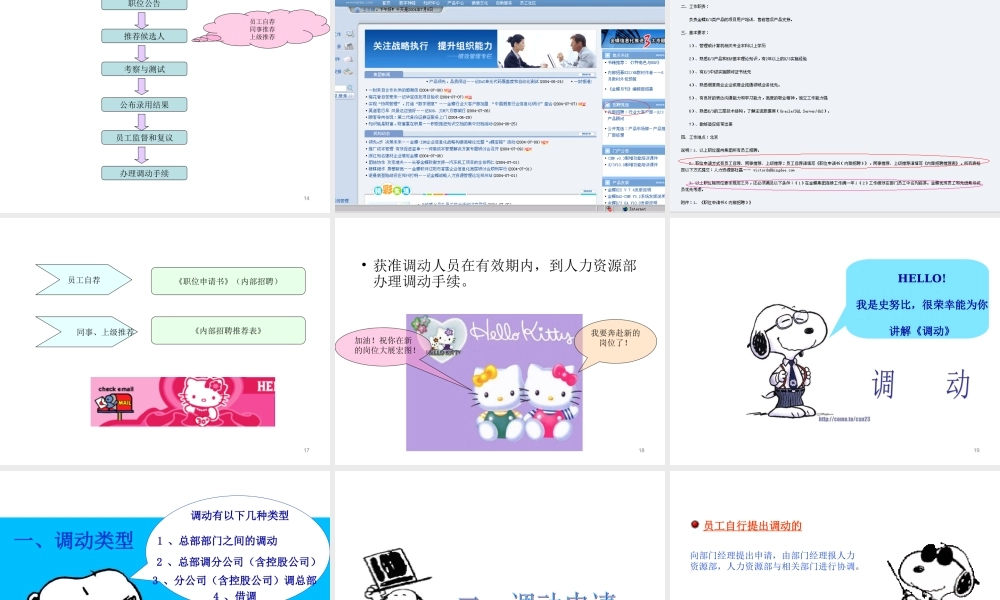Click the large 调动 title text

pos(920,384)
